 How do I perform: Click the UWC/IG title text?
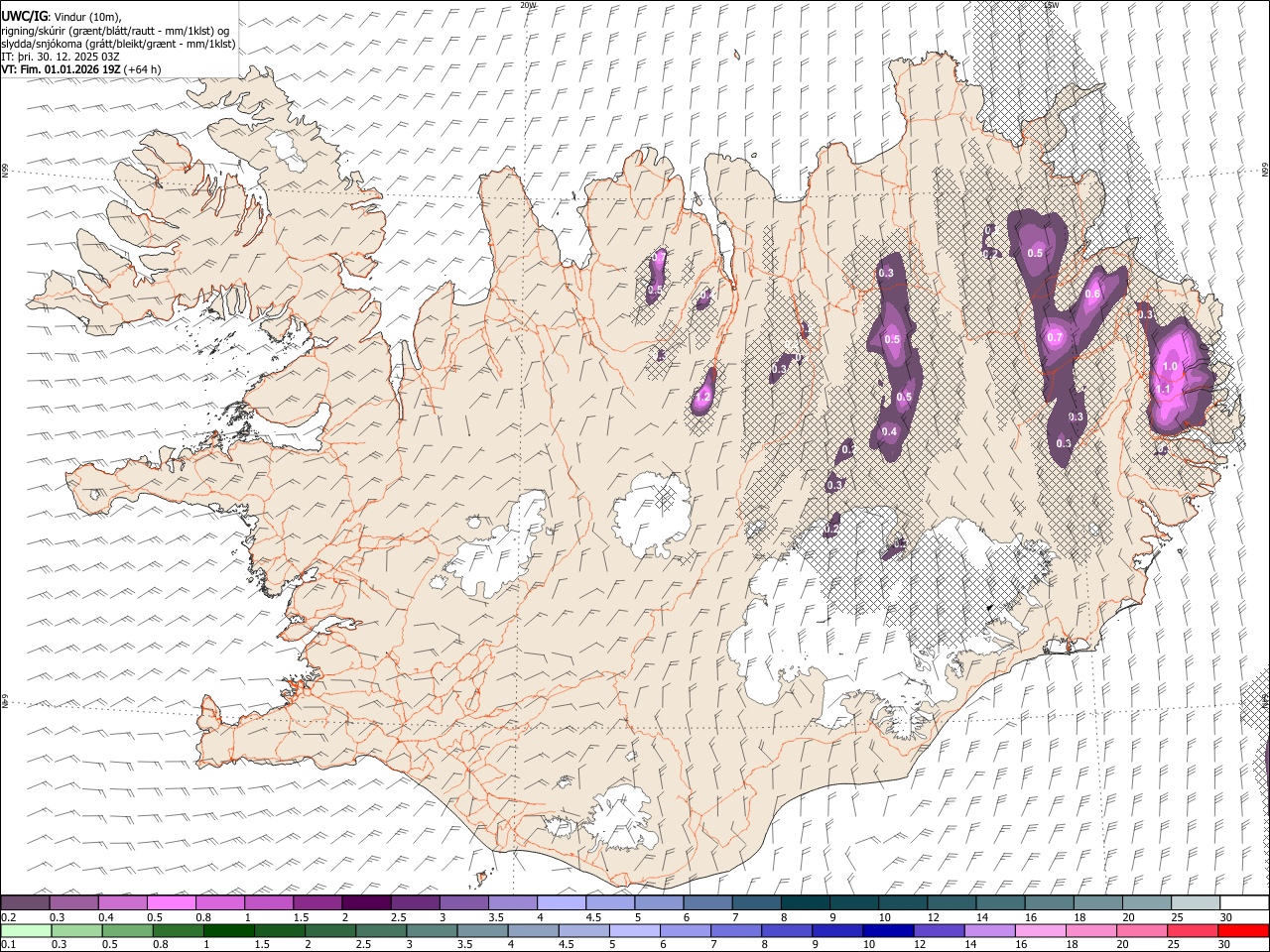pyautogui.click(x=24, y=16)
